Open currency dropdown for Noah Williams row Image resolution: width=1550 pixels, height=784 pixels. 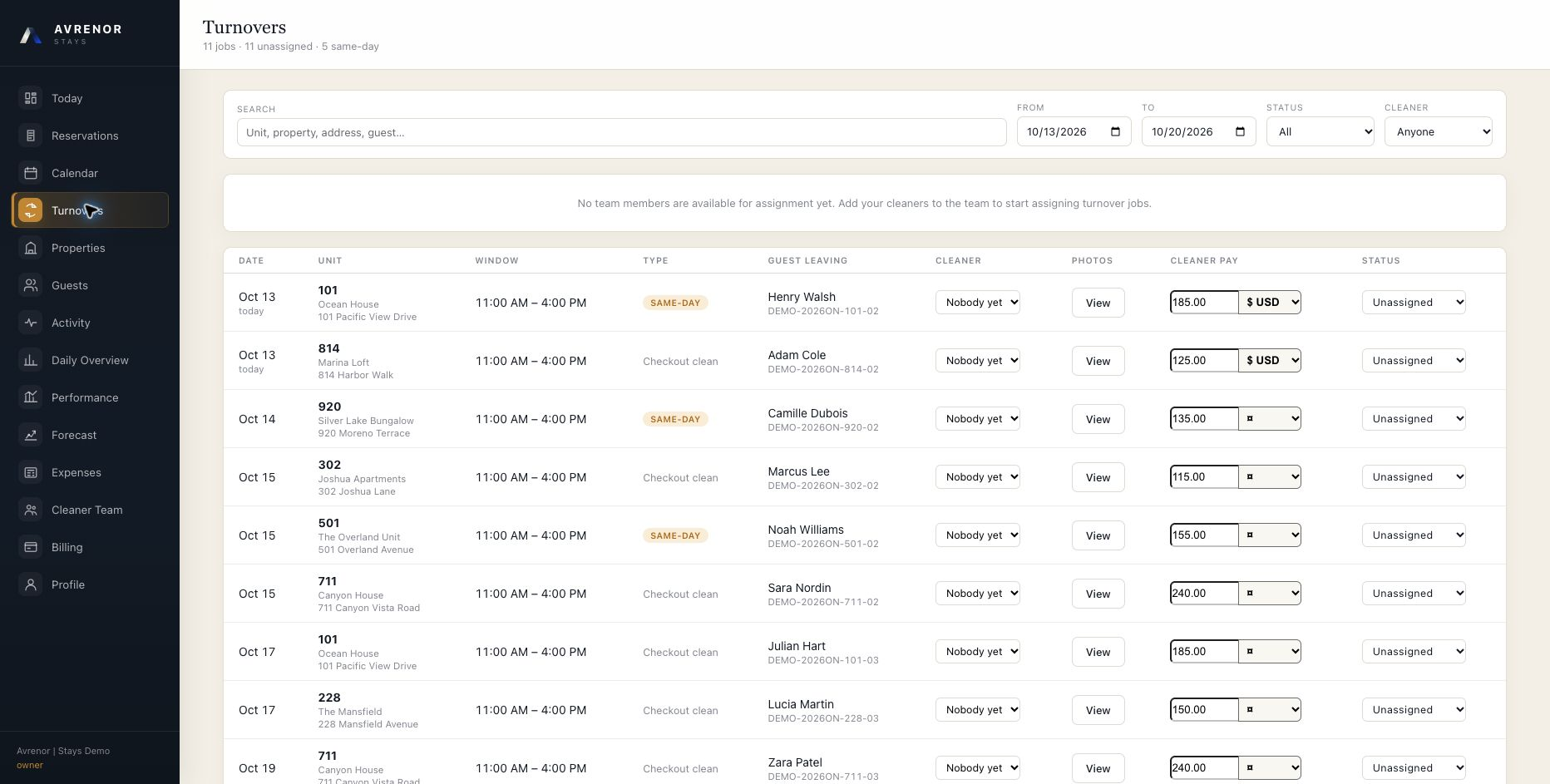(x=1270, y=535)
